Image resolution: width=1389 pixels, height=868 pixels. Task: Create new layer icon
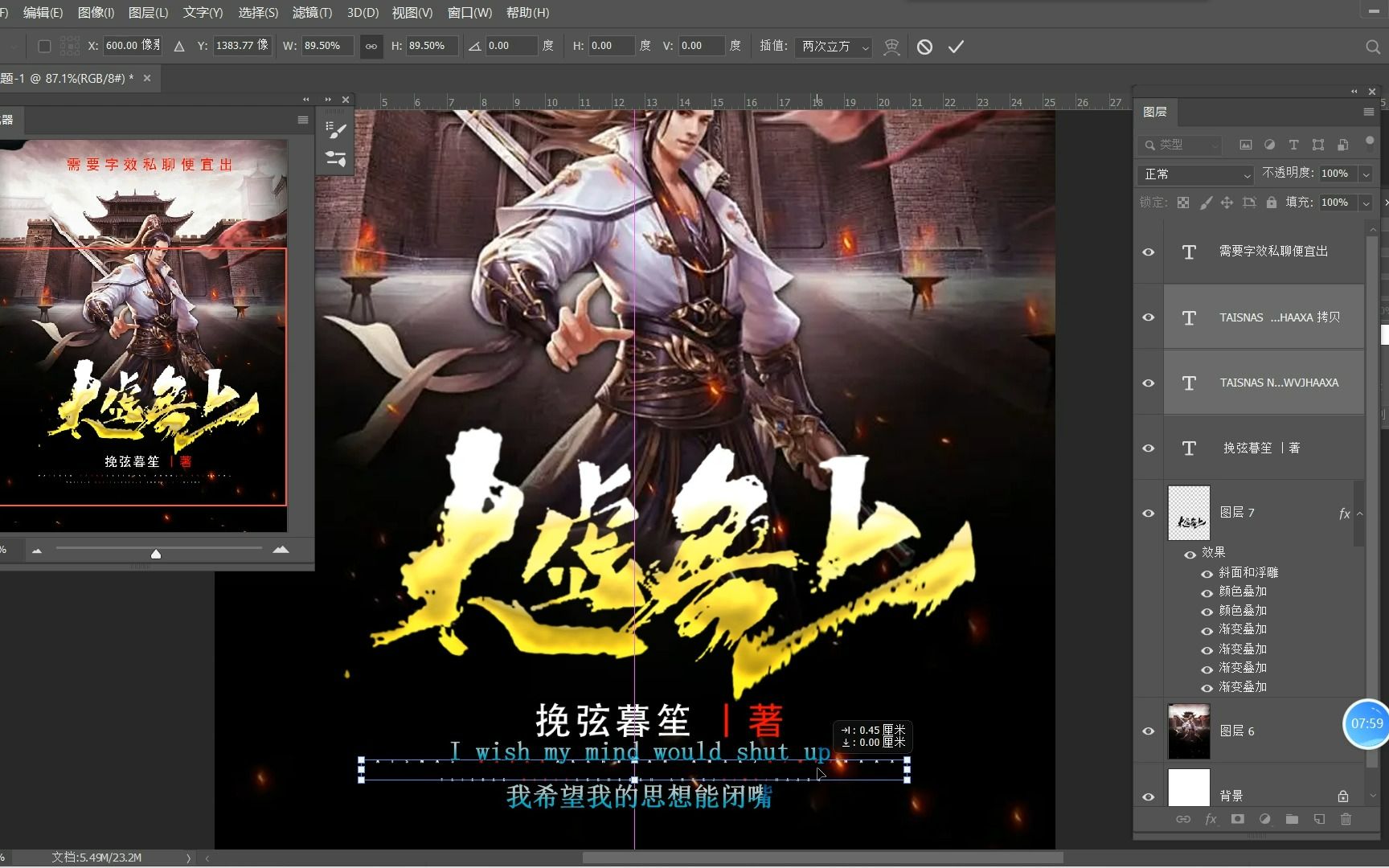click(x=1319, y=819)
